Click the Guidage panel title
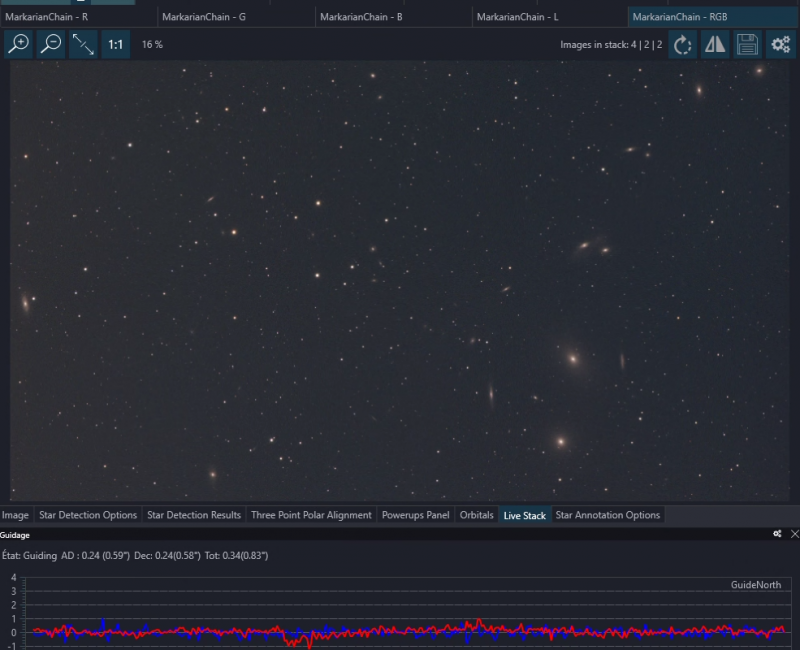The width and height of the screenshot is (800, 650). coord(15,535)
